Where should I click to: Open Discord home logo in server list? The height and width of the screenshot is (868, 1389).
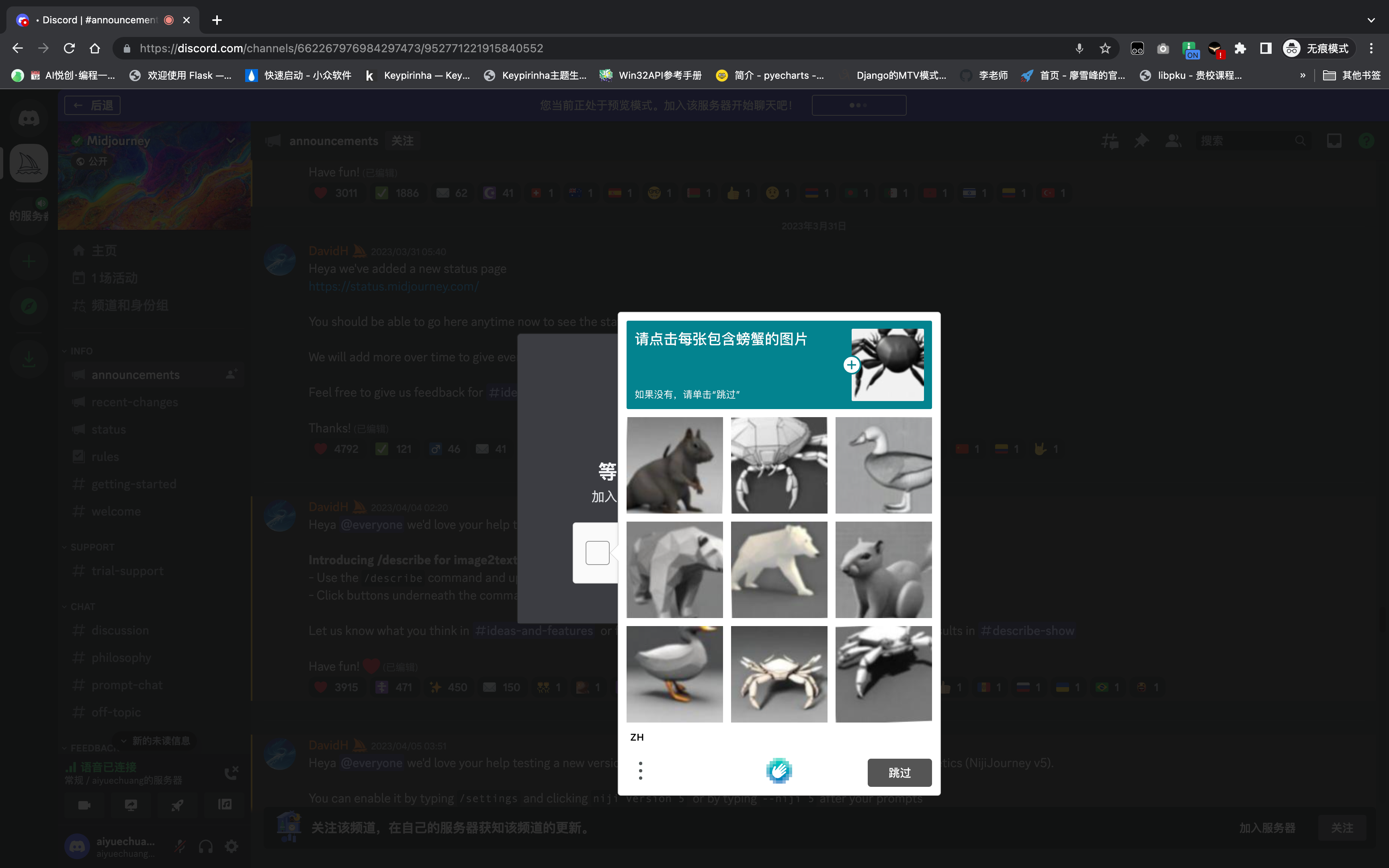[x=29, y=119]
